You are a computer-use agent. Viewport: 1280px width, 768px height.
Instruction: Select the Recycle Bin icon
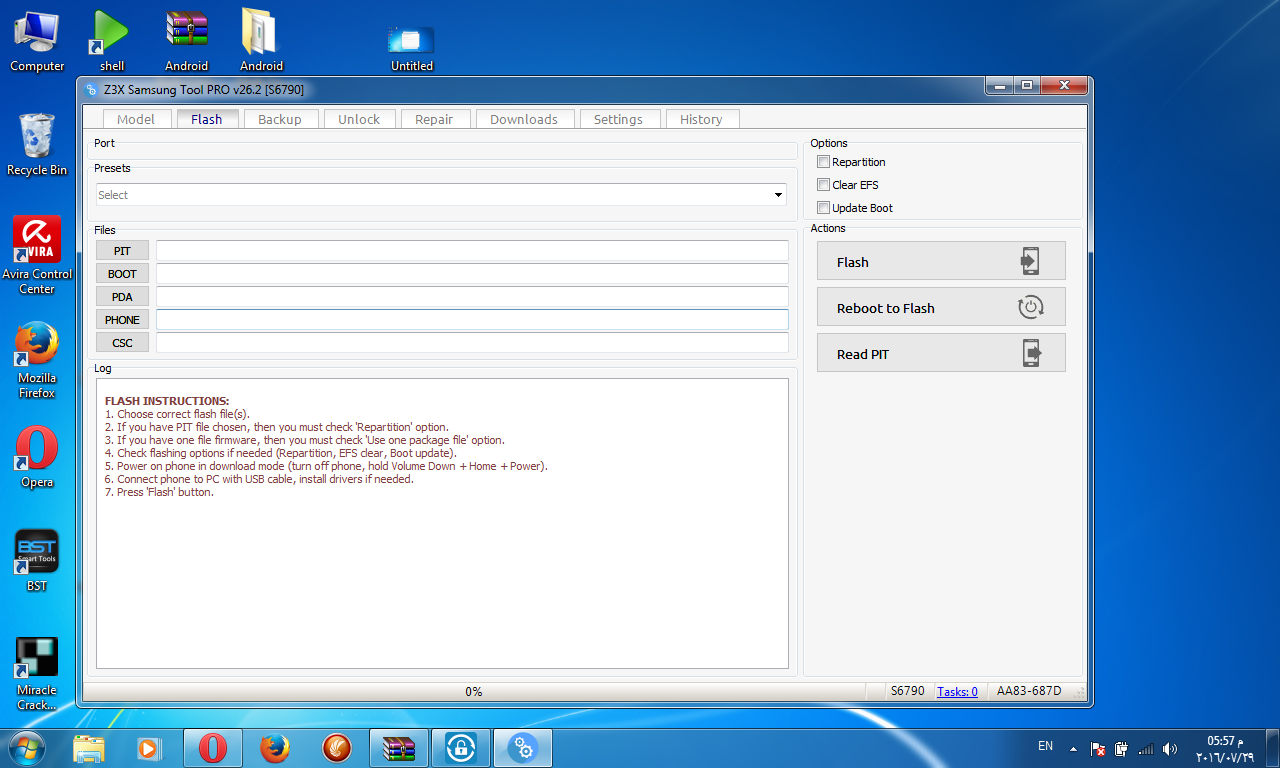pos(37,144)
